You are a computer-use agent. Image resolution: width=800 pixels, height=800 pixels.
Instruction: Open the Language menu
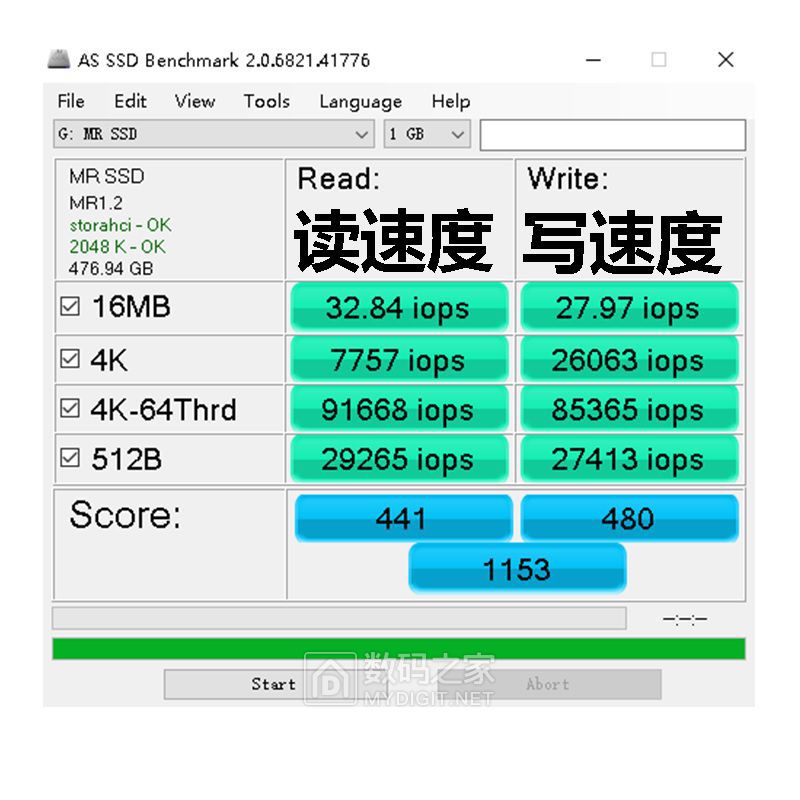pos(361,102)
